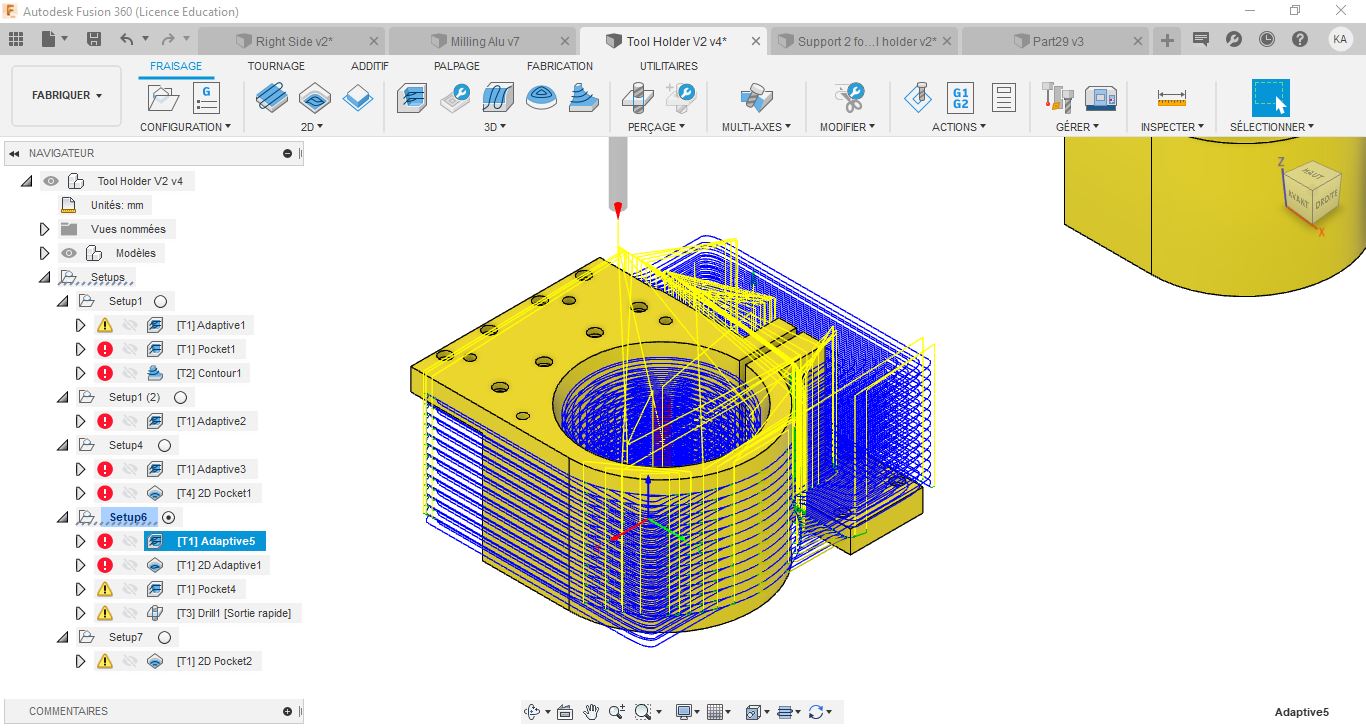
Task: Open a new design tab with plus button
Action: (x=1167, y=40)
